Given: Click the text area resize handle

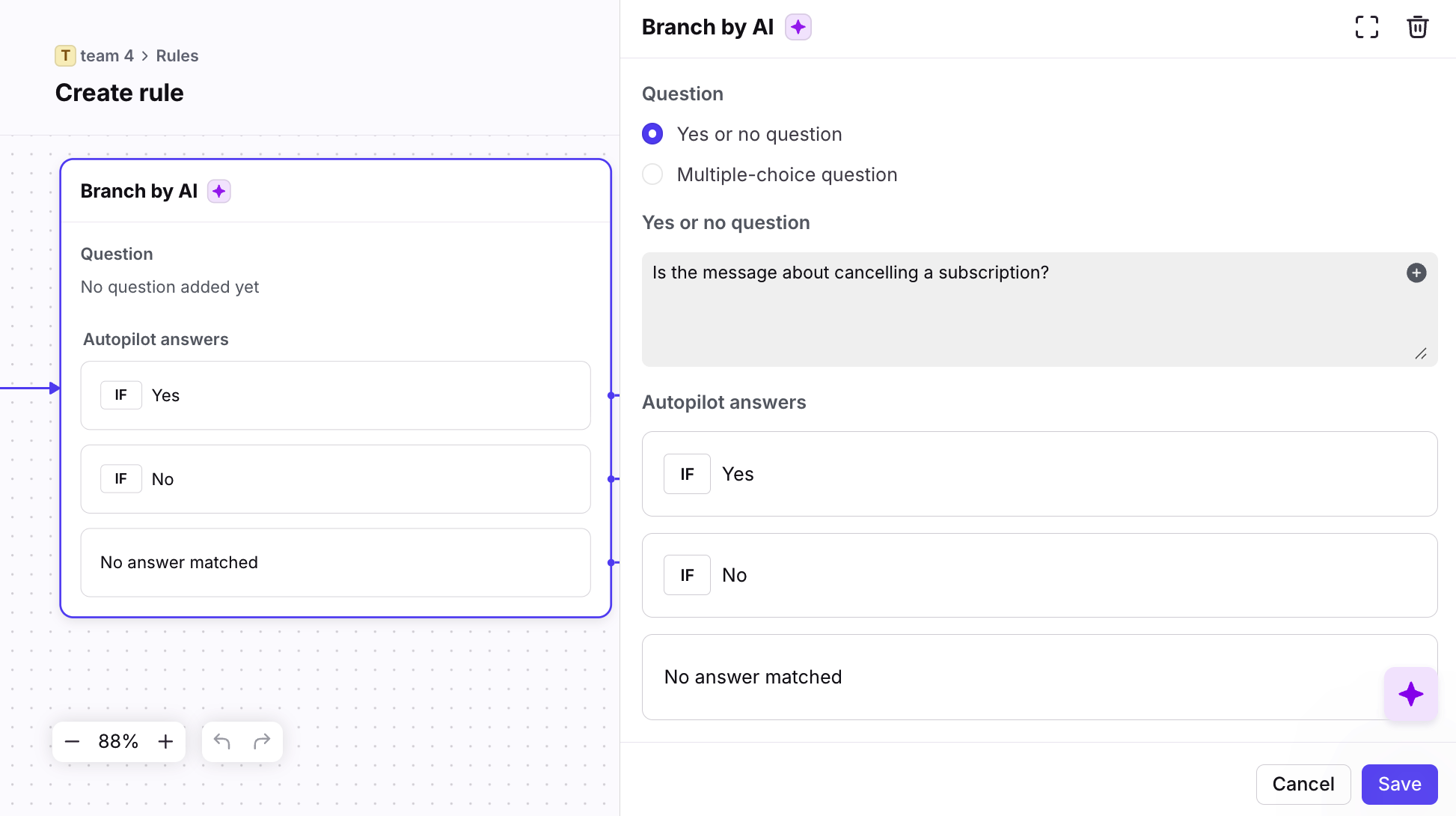Looking at the screenshot, I should click(1420, 353).
